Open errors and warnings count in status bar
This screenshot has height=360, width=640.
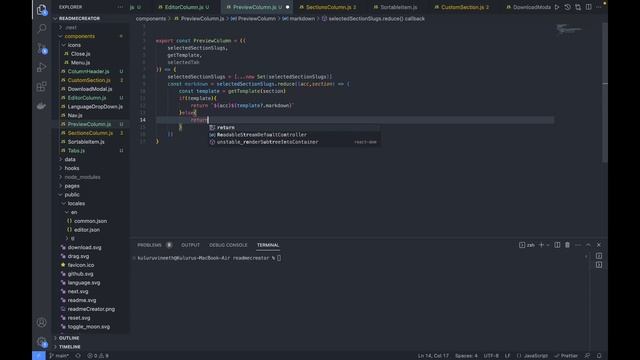[x=98, y=356]
